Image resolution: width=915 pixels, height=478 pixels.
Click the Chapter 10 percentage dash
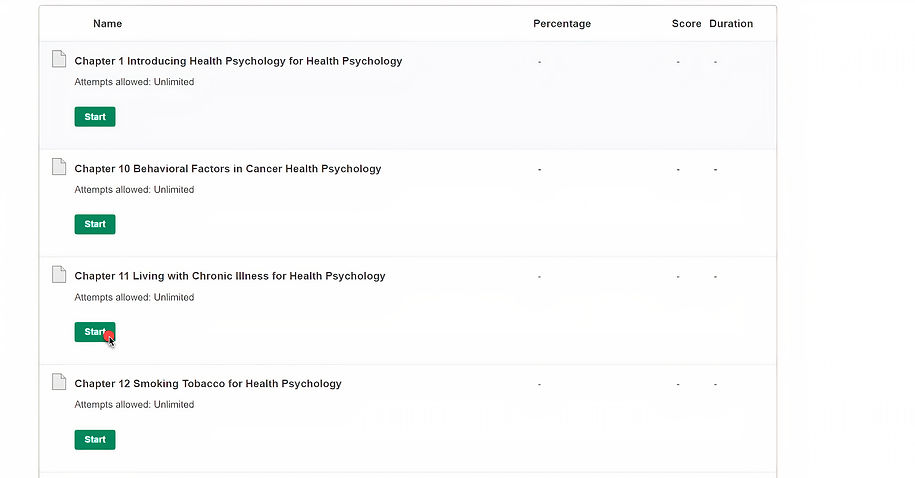click(x=539, y=169)
